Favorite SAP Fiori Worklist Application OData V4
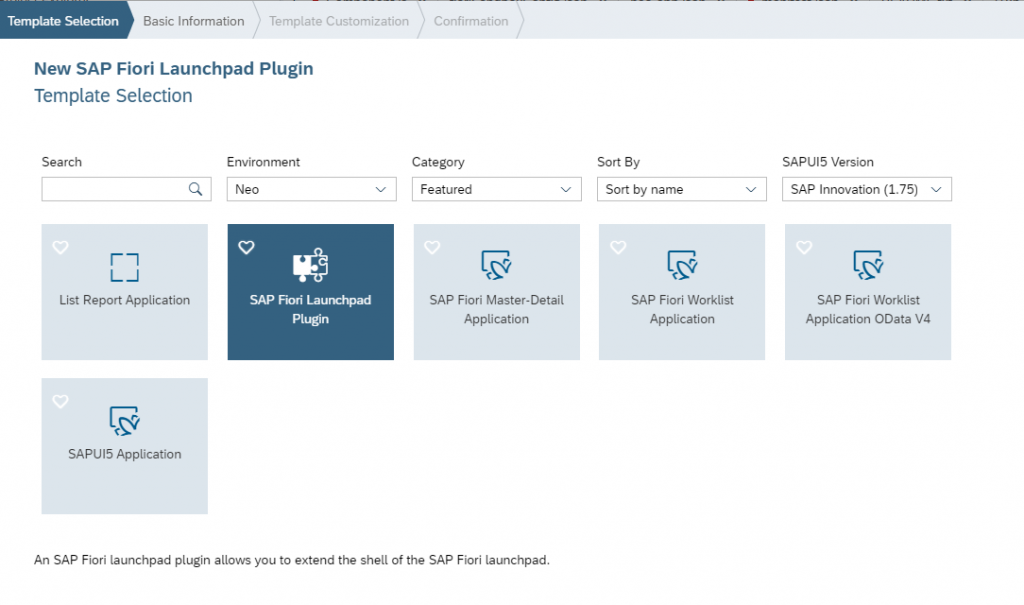 pyautogui.click(x=804, y=247)
